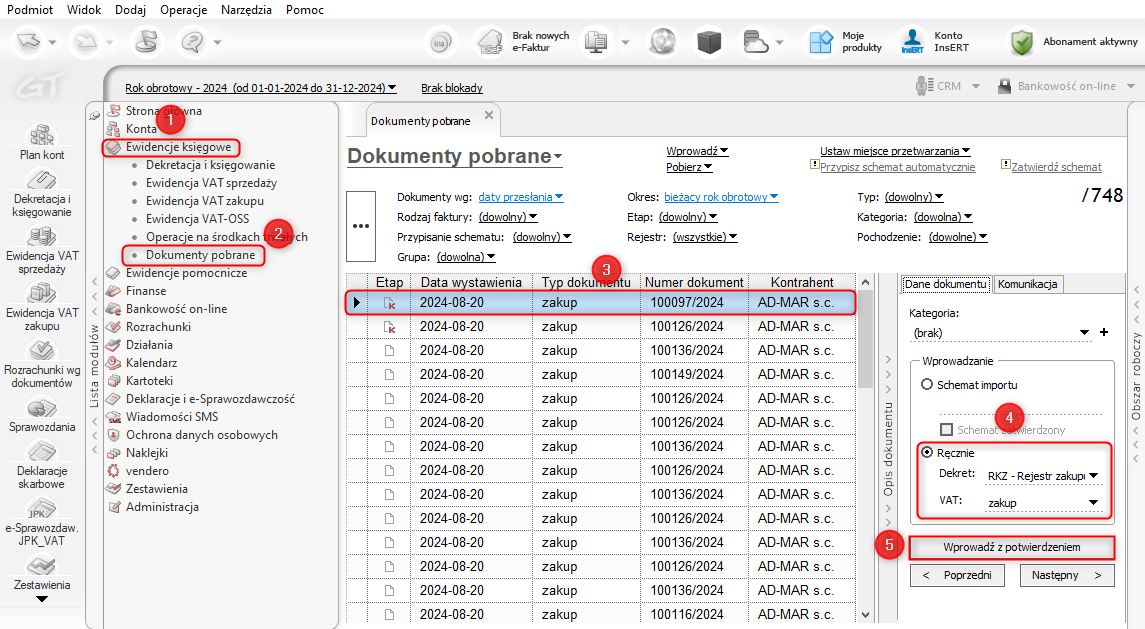Open Deklaracje skarbowe sidebar icon
The height and width of the screenshot is (629, 1145).
(42, 453)
